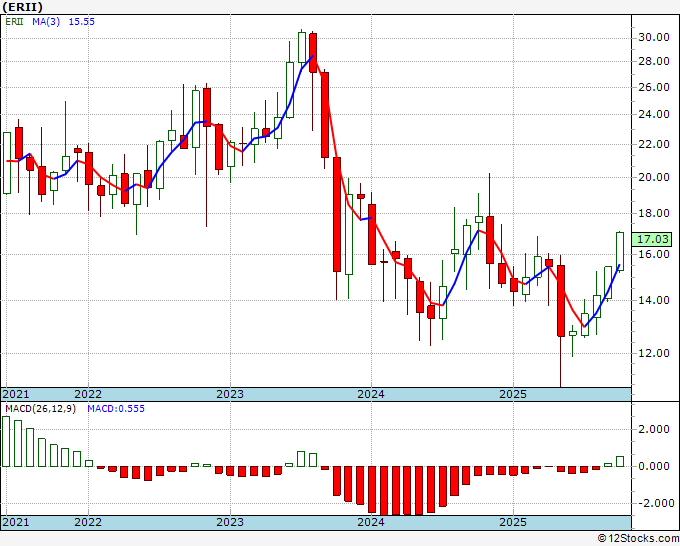Click the first tall green MACD bar in 2021
Viewport: 680px width, 546px height.
[x=6, y=441]
